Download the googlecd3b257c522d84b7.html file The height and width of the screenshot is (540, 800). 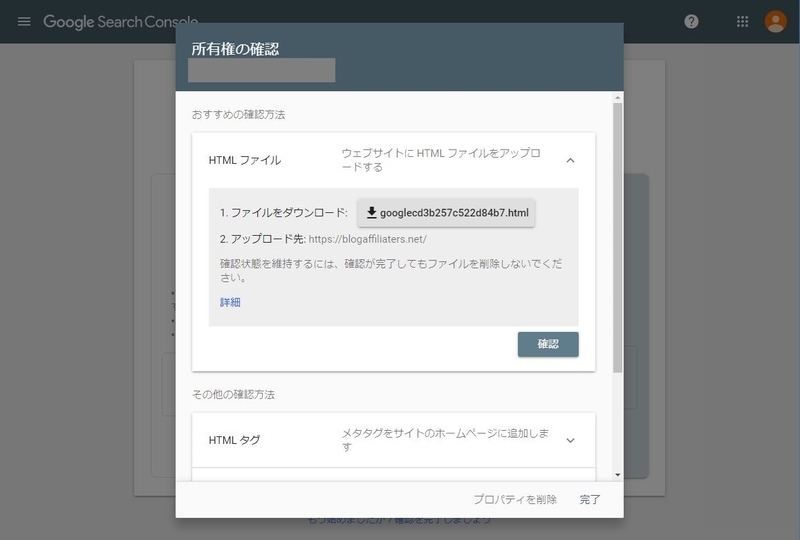point(446,213)
